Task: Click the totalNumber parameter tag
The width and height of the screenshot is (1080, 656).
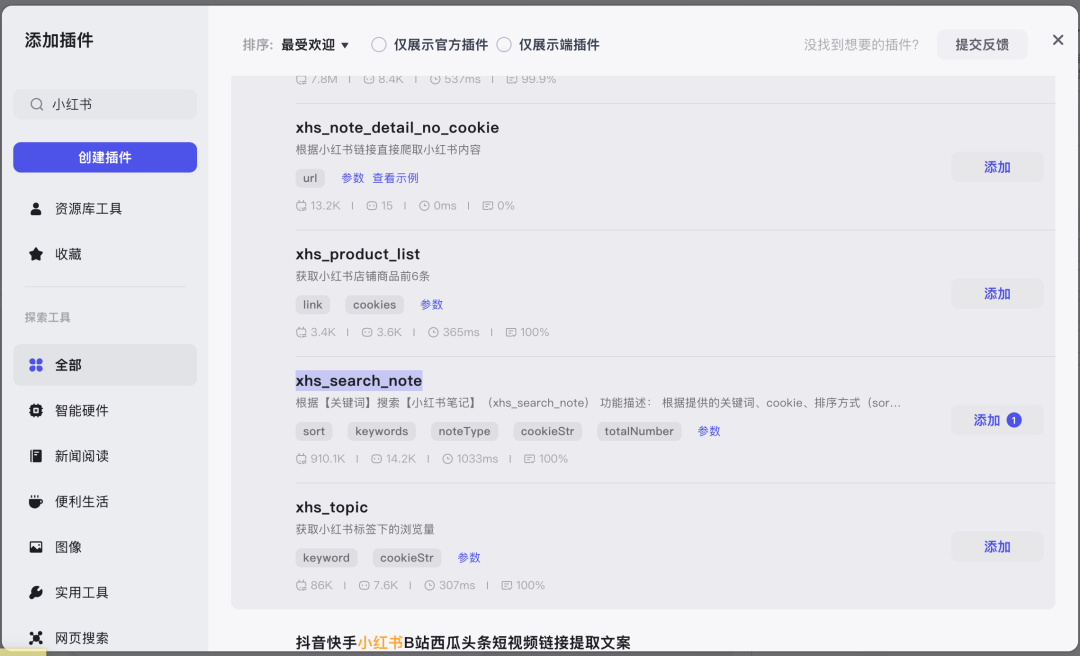Action: coord(639,431)
